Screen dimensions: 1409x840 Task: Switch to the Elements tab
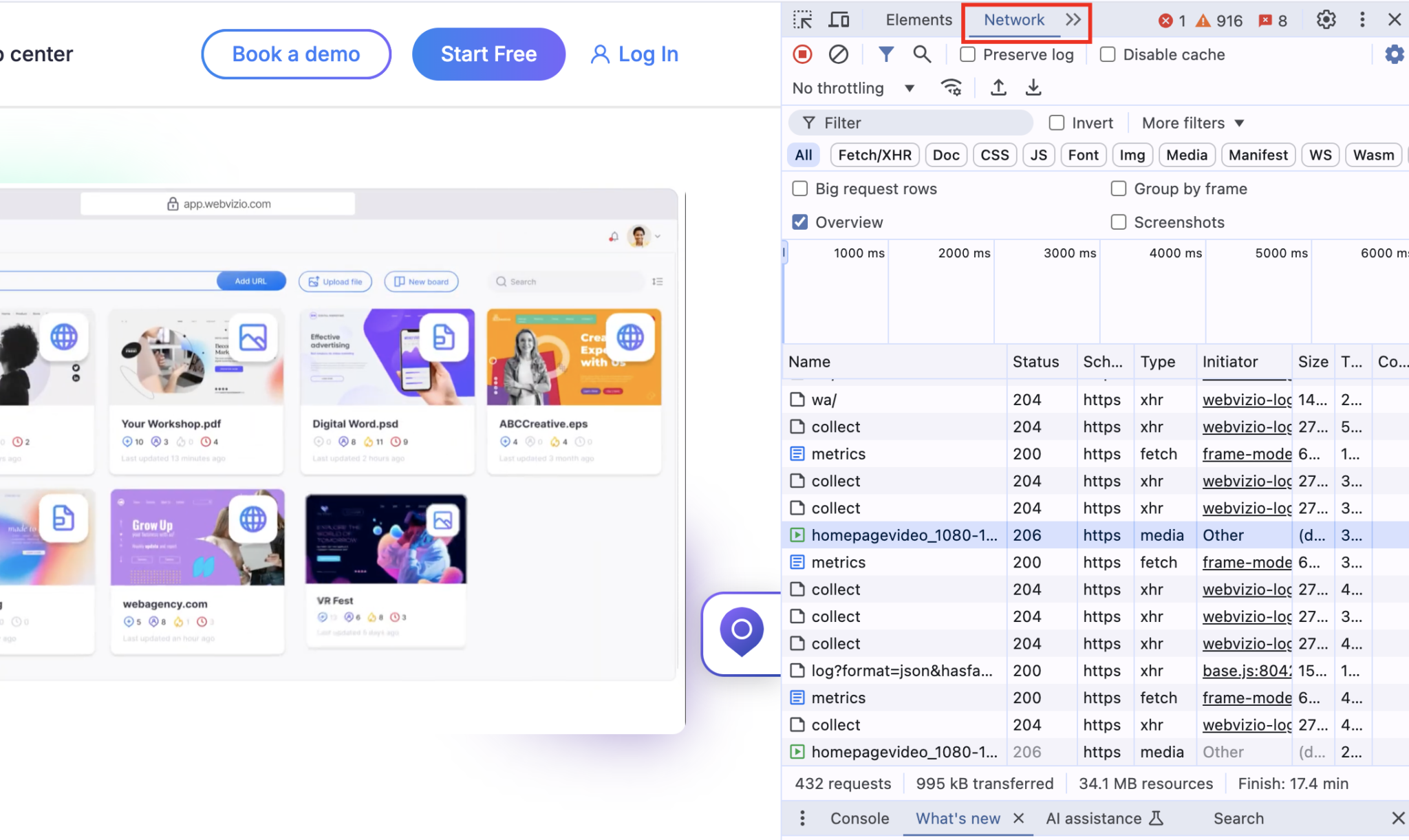pyautogui.click(x=918, y=20)
